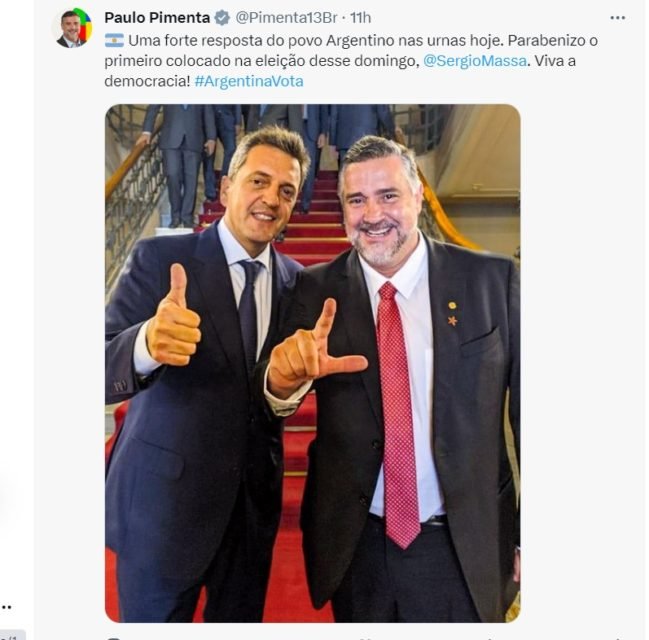Viewport: 649px width, 640px height.
Task: Open the Paulo Pimenta display name
Action: [x=157, y=18]
